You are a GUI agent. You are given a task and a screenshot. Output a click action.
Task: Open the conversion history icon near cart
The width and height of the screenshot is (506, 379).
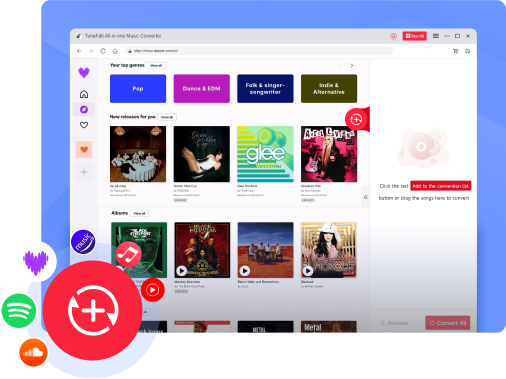tap(468, 51)
